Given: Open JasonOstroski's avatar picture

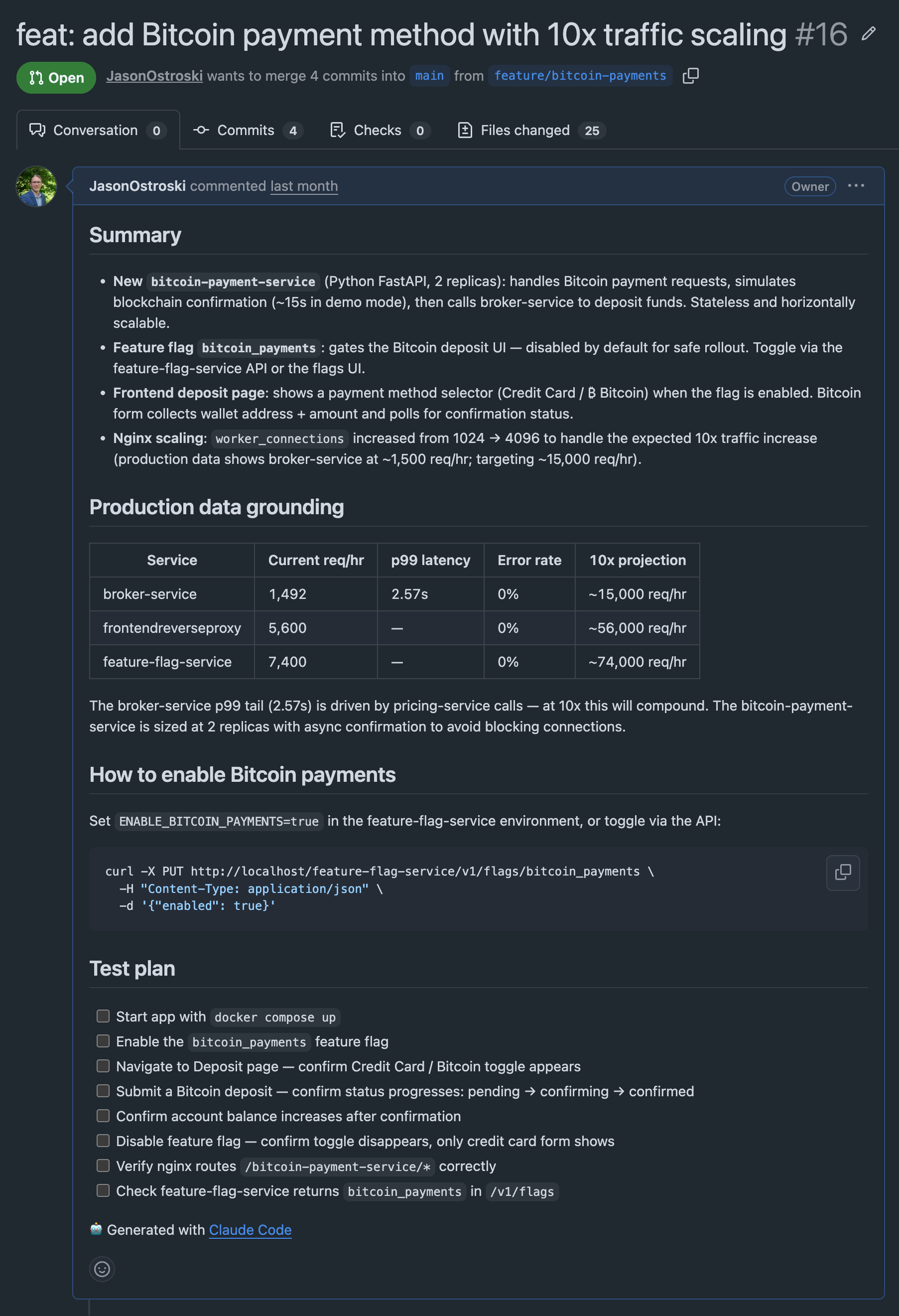Looking at the screenshot, I should click(36, 186).
